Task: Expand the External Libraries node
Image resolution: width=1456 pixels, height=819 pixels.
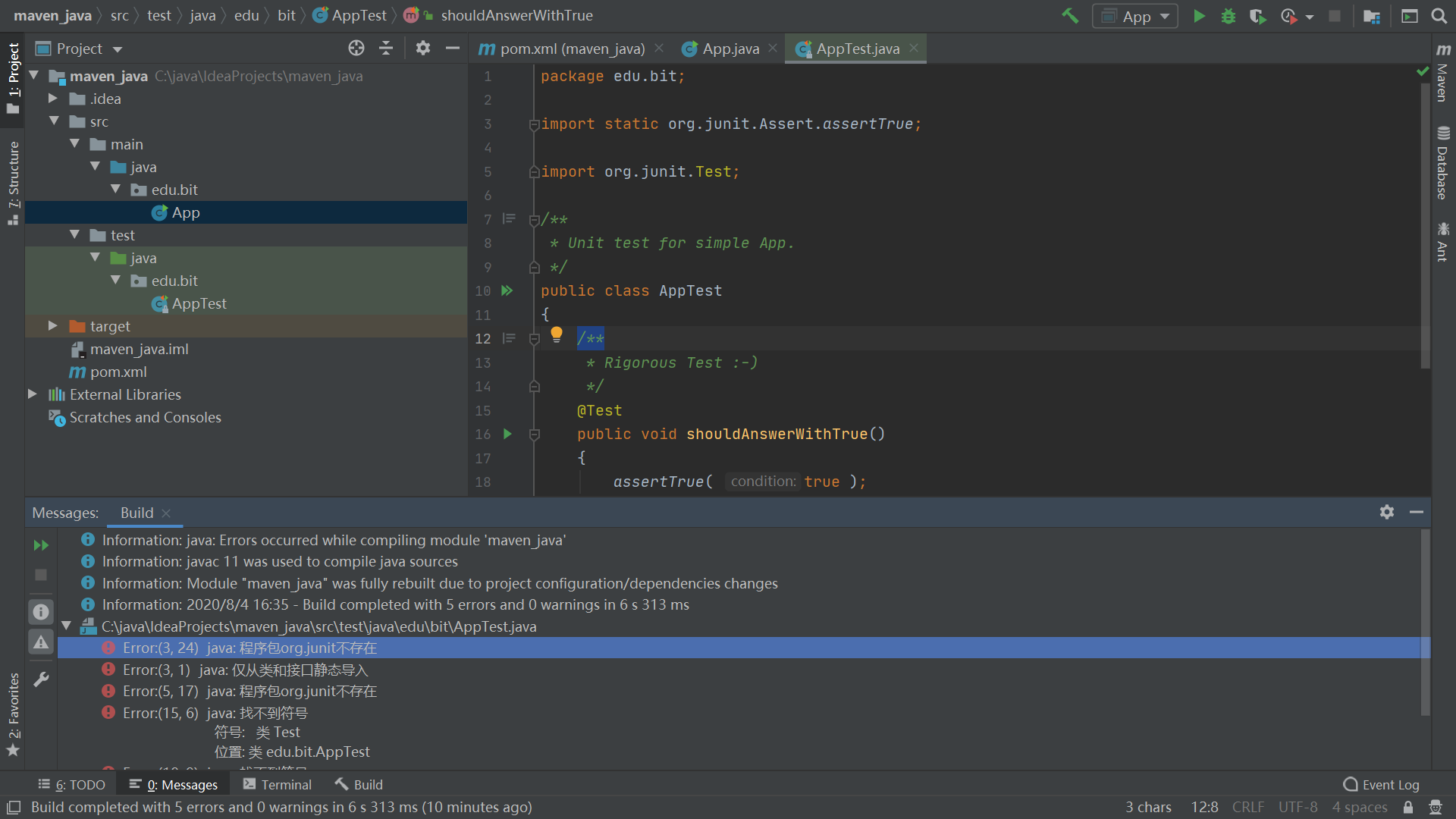Action: tap(32, 394)
